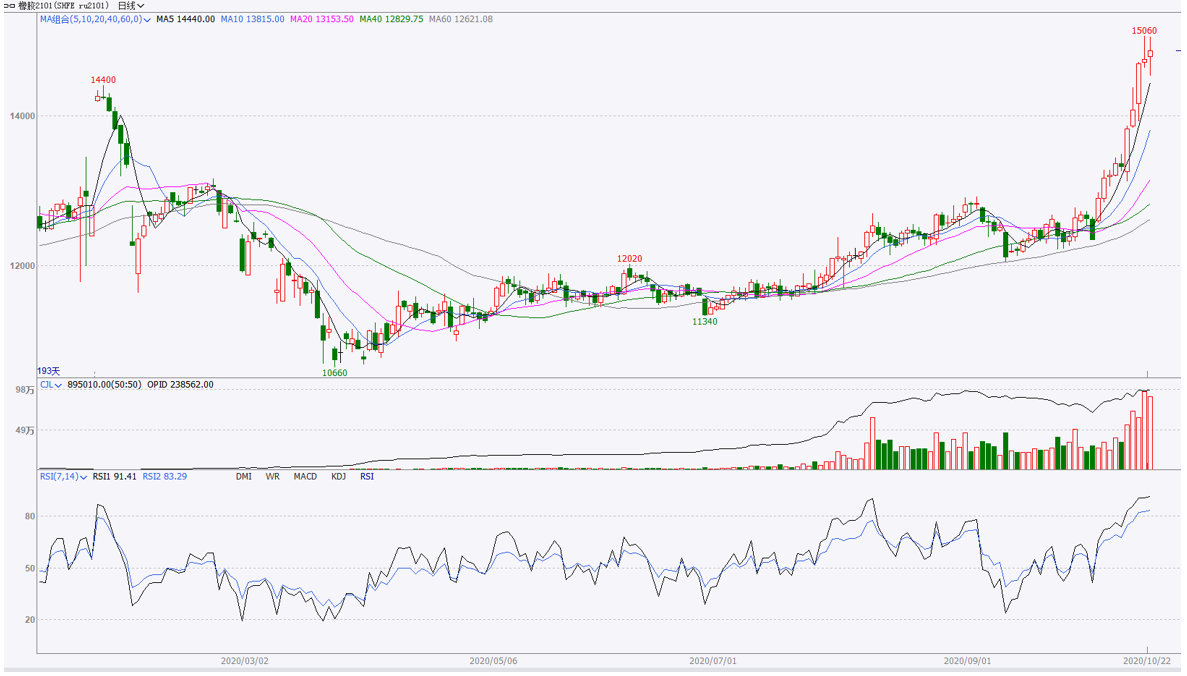Switch to the DMI indicator tab

click(x=244, y=477)
